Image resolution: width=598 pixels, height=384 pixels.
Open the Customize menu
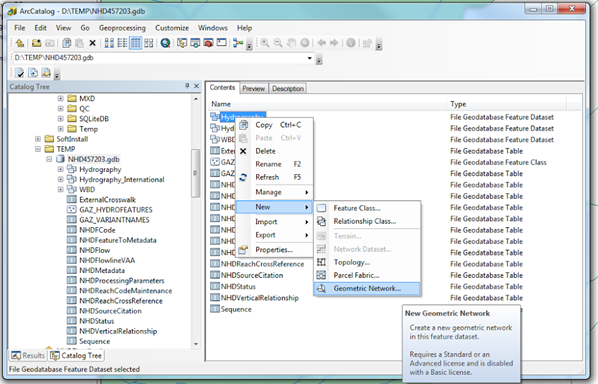pyautogui.click(x=172, y=28)
